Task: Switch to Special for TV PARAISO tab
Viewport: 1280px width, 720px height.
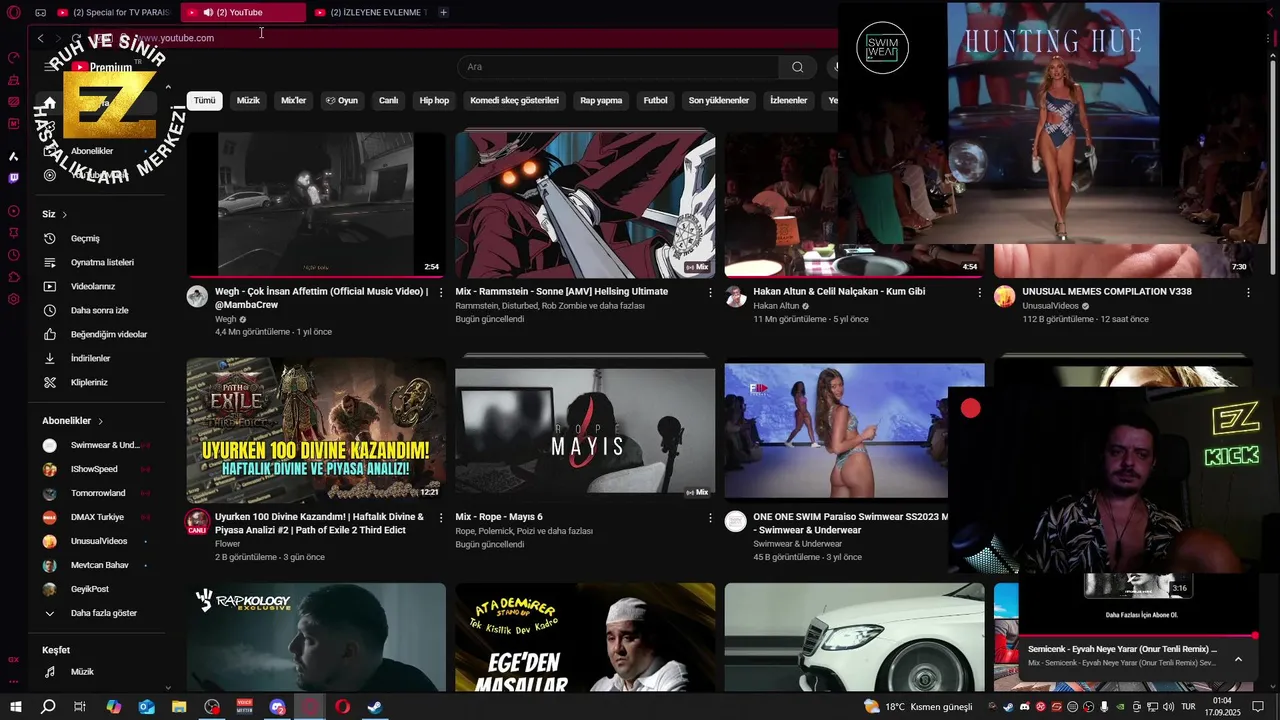Action: (114, 12)
